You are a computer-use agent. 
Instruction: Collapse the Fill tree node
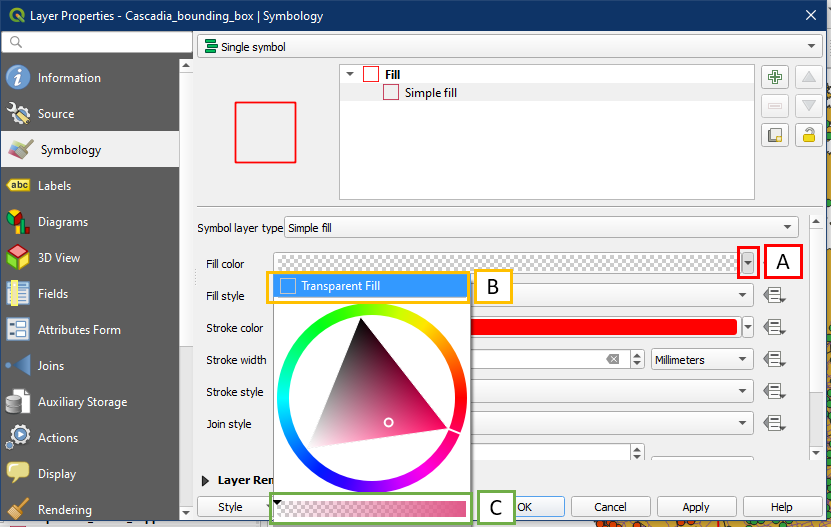click(x=349, y=74)
